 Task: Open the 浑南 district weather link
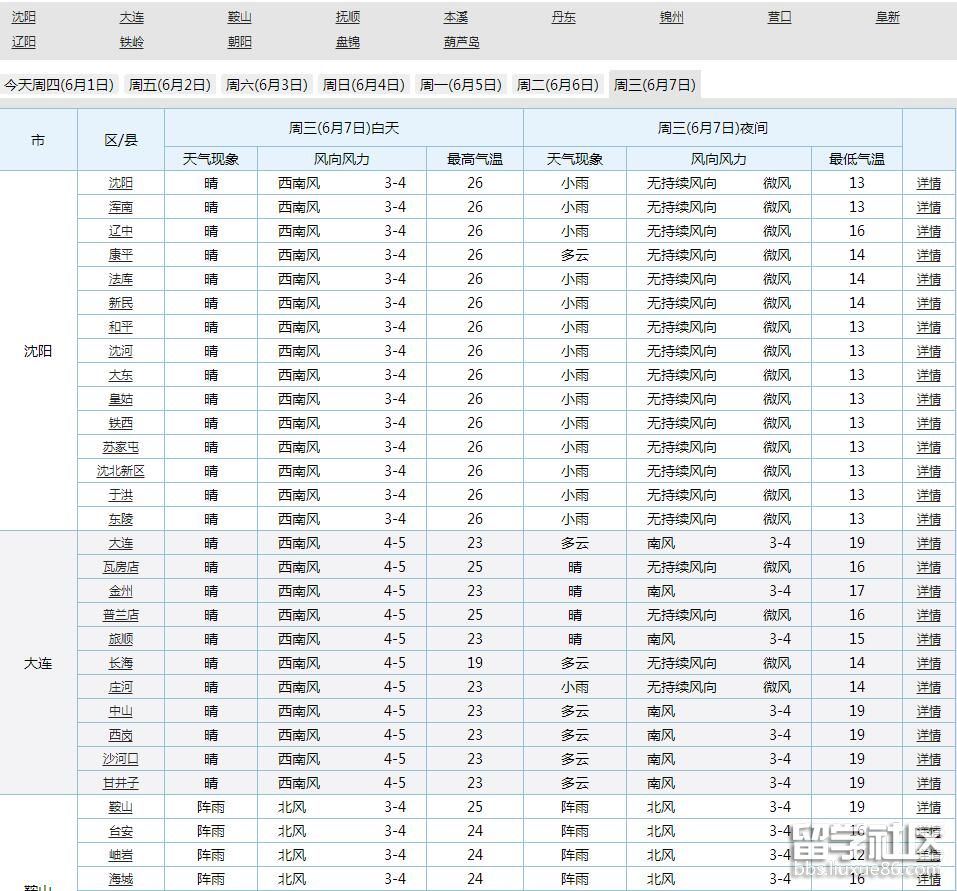[120, 207]
